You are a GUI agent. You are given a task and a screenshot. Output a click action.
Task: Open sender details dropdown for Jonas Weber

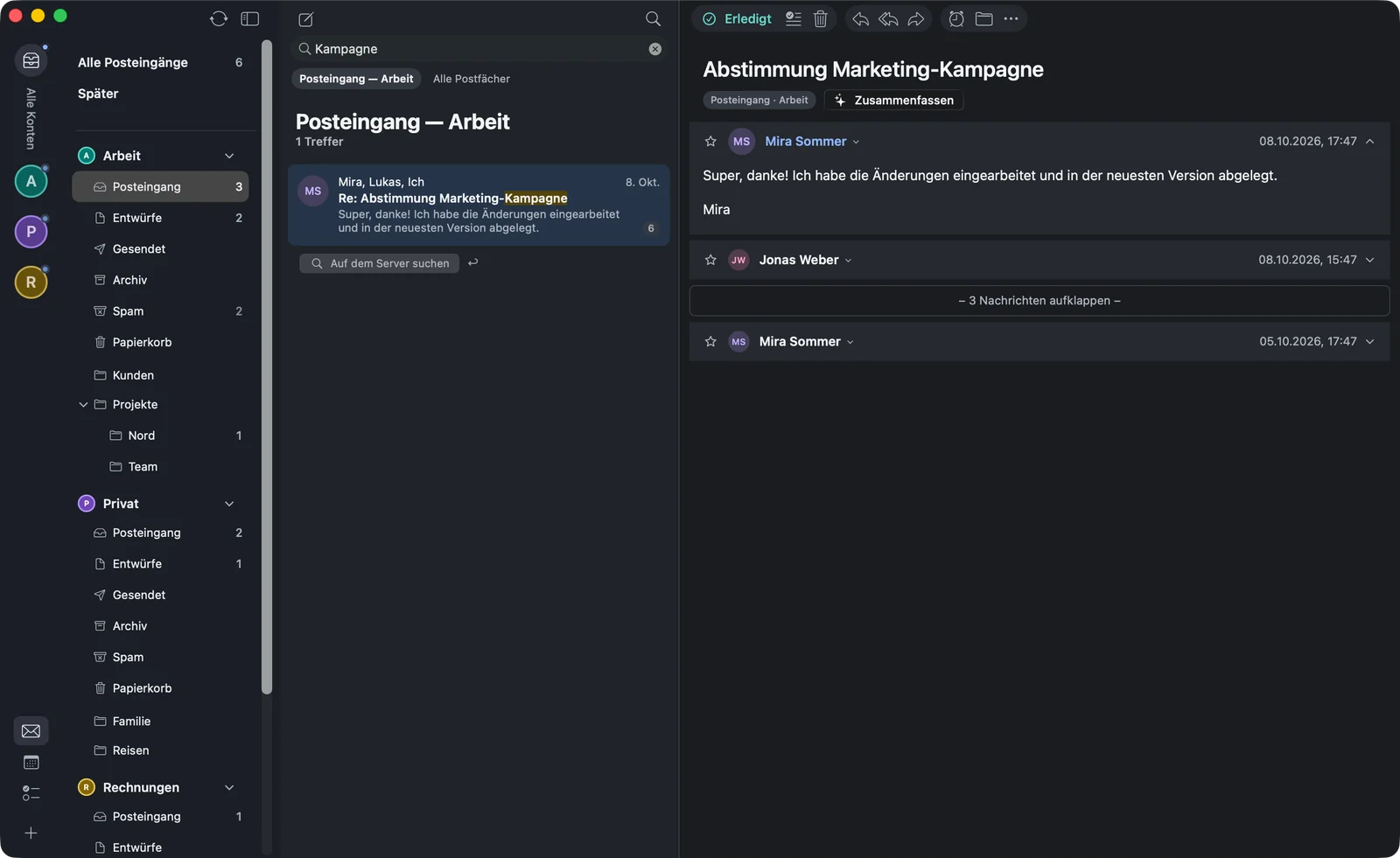click(x=848, y=261)
